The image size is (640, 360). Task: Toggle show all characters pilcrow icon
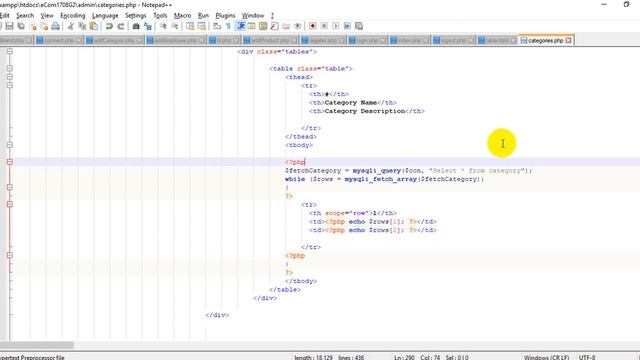tap(228, 26)
